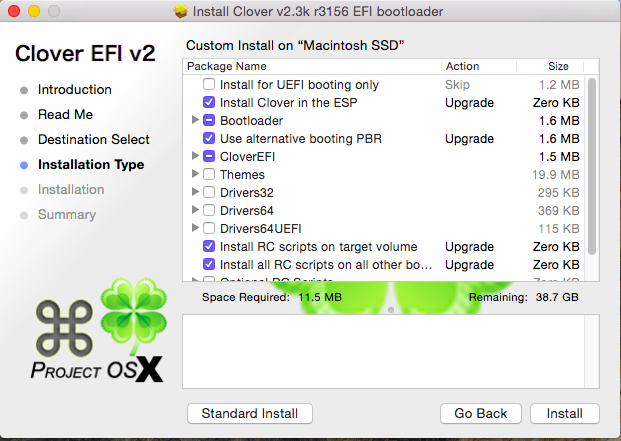
Task: Expand the Drivers32 disclosure triangle
Action: 195,192
